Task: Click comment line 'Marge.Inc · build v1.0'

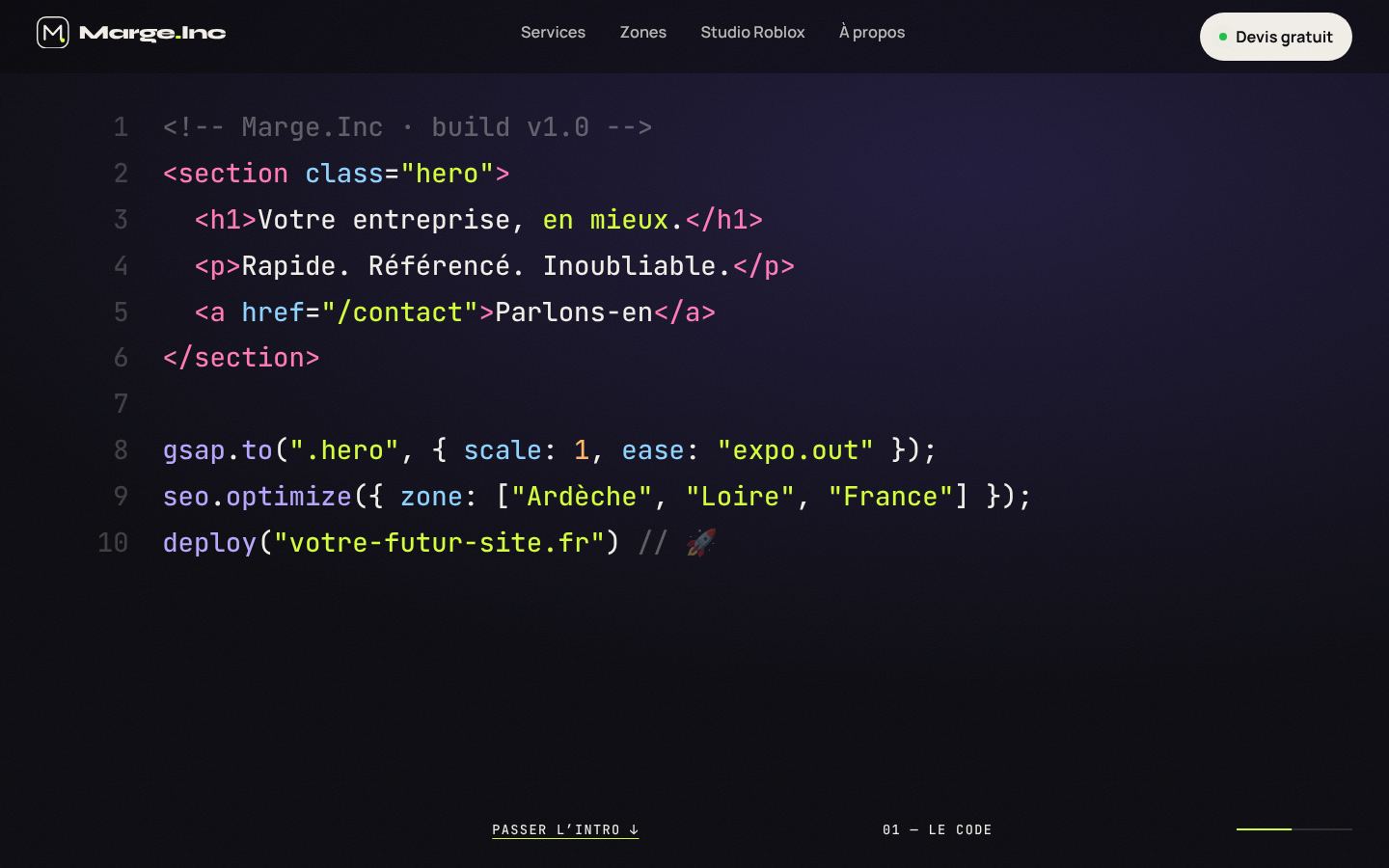Action: (x=408, y=127)
